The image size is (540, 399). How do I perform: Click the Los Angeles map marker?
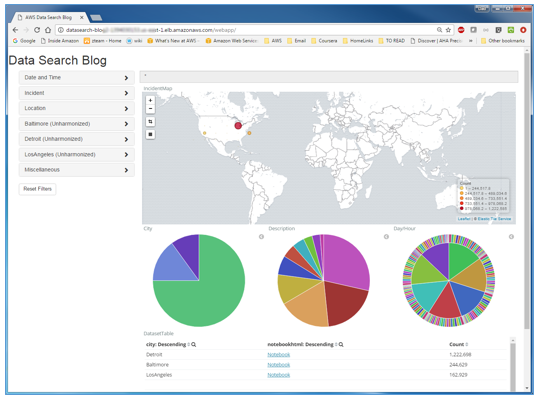click(x=205, y=133)
